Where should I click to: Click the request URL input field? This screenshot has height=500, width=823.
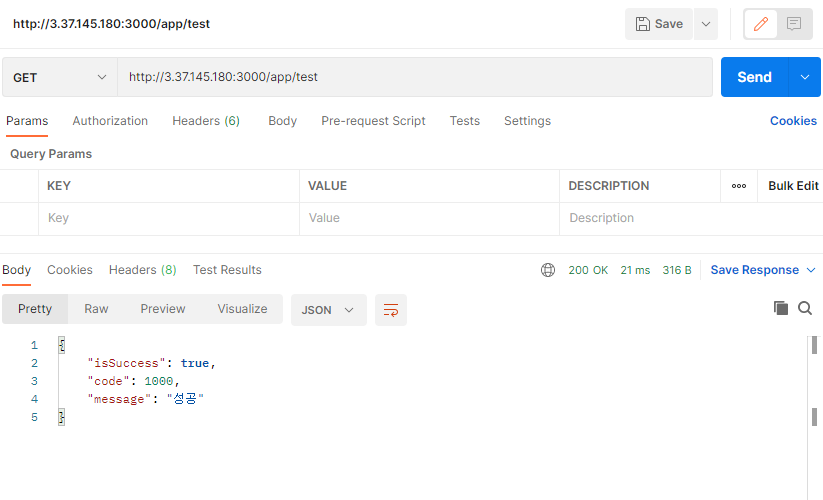(x=415, y=77)
